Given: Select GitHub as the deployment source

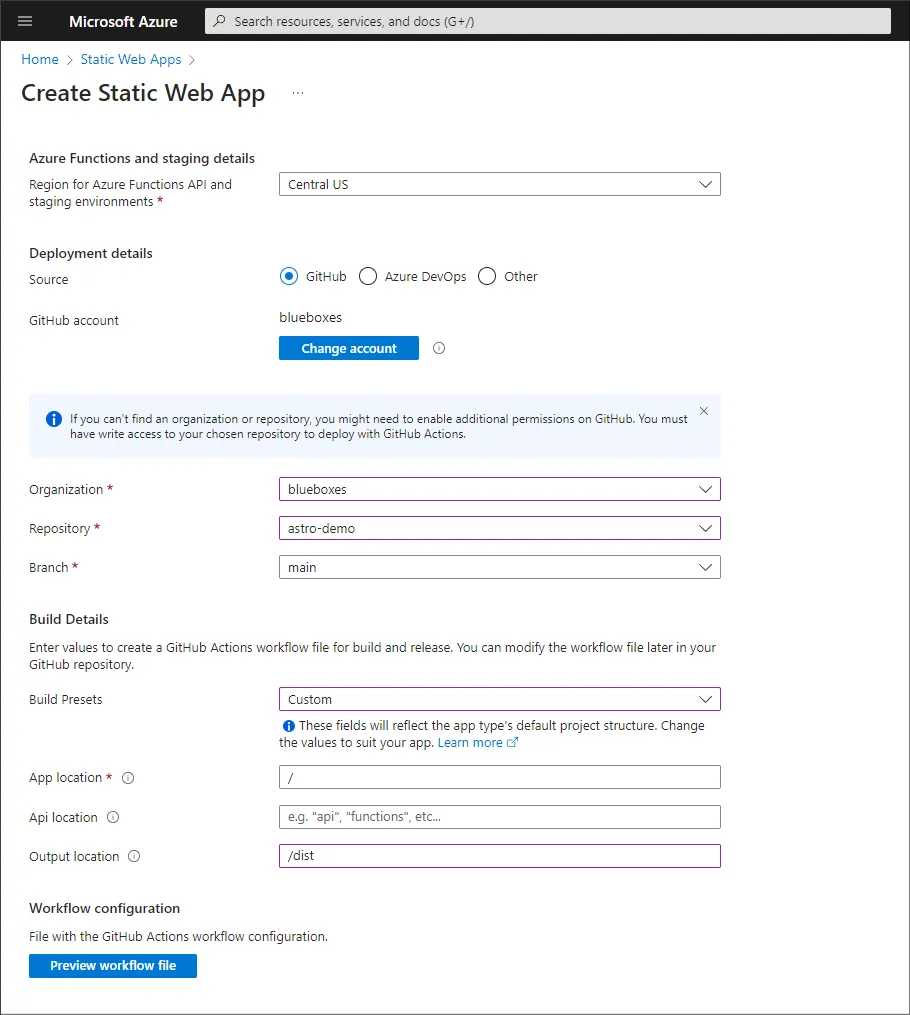Looking at the screenshot, I should click(x=287, y=276).
